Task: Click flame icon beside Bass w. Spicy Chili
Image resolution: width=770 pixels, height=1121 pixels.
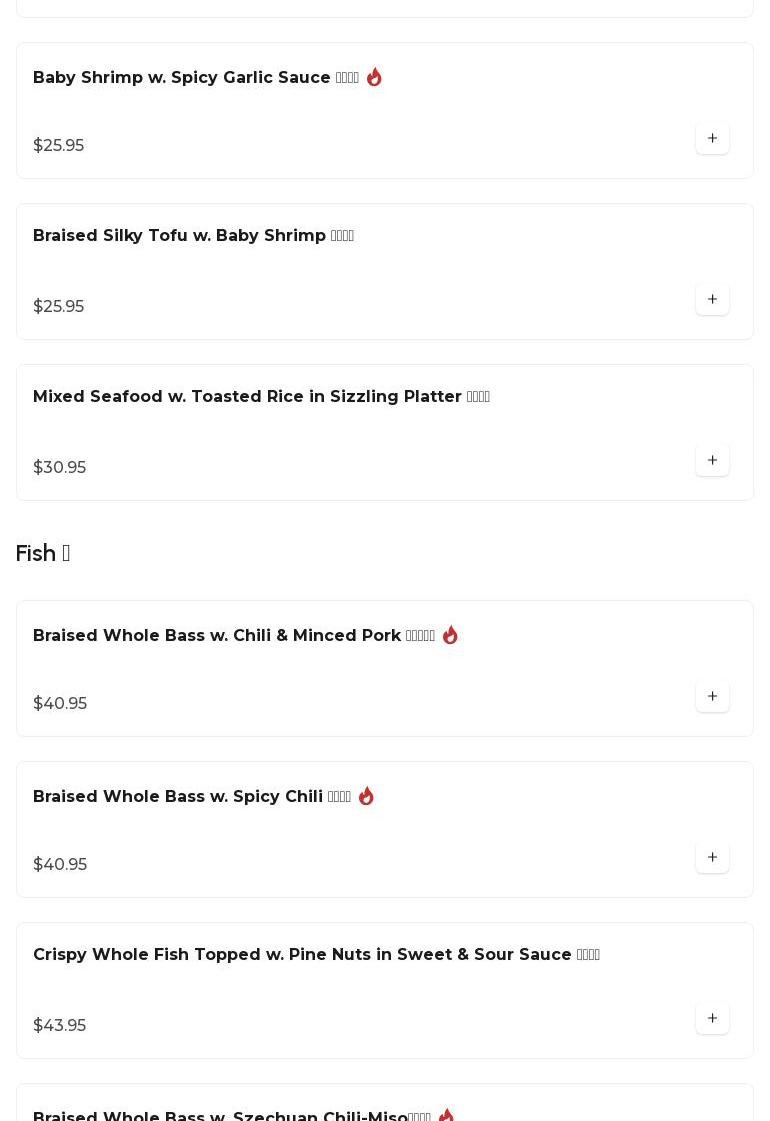Action: (x=366, y=796)
